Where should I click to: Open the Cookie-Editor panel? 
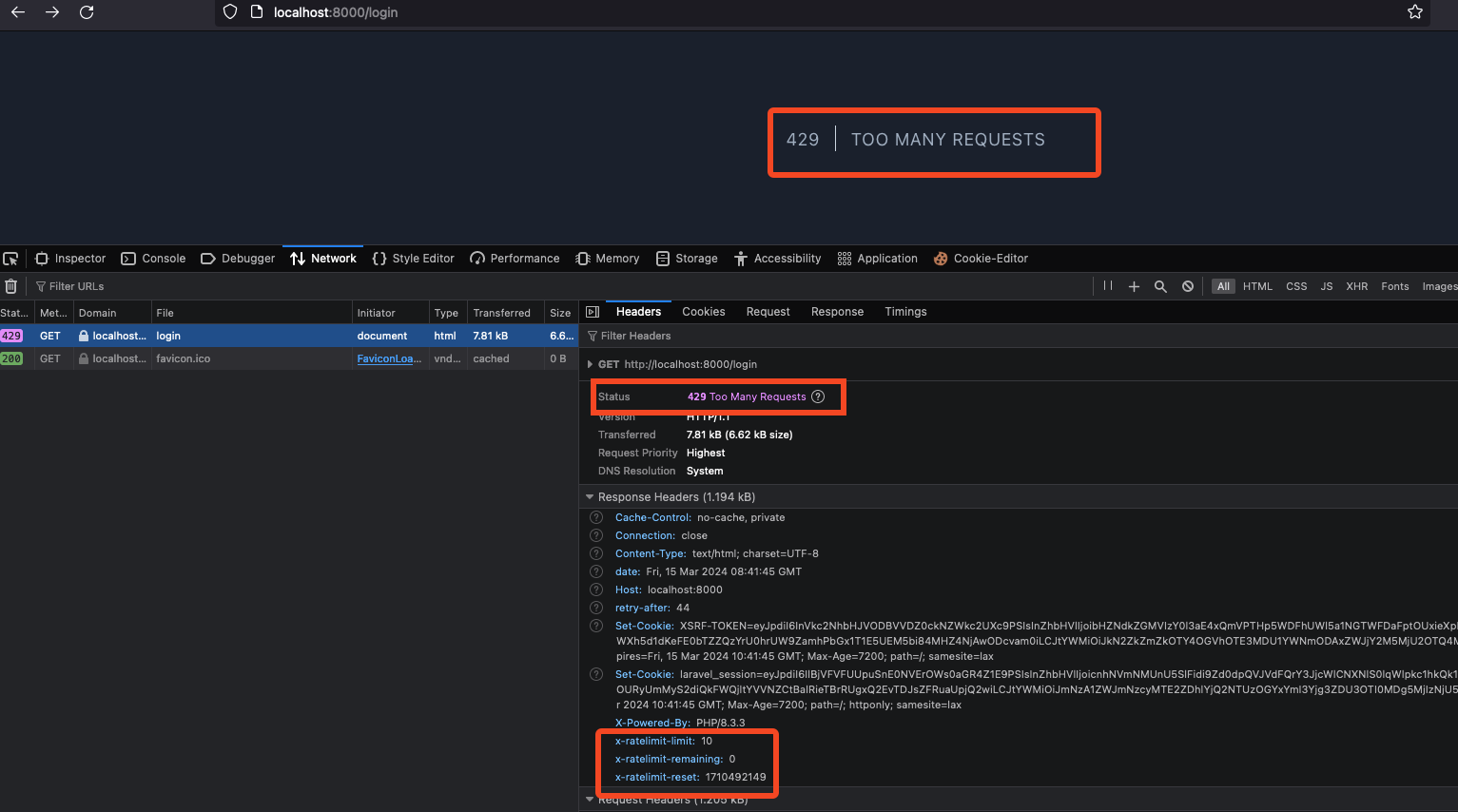coord(981,259)
